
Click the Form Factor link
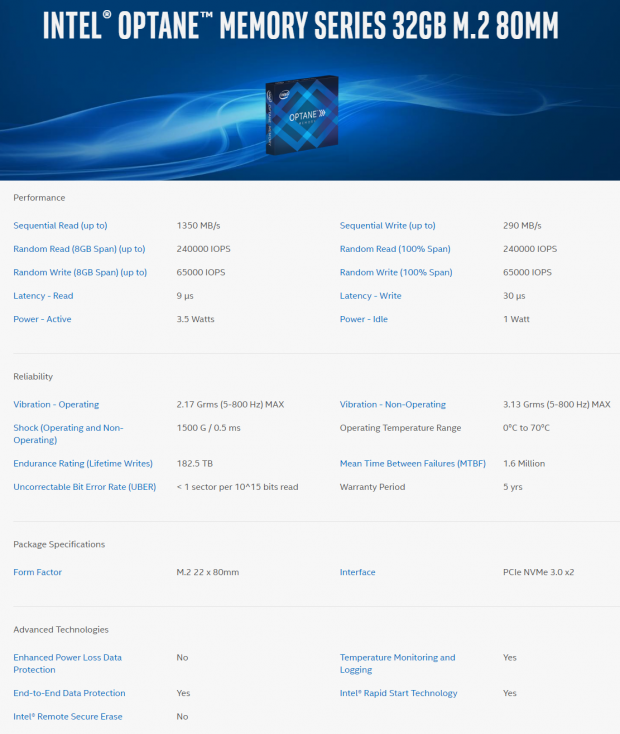click(x=37, y=572)
